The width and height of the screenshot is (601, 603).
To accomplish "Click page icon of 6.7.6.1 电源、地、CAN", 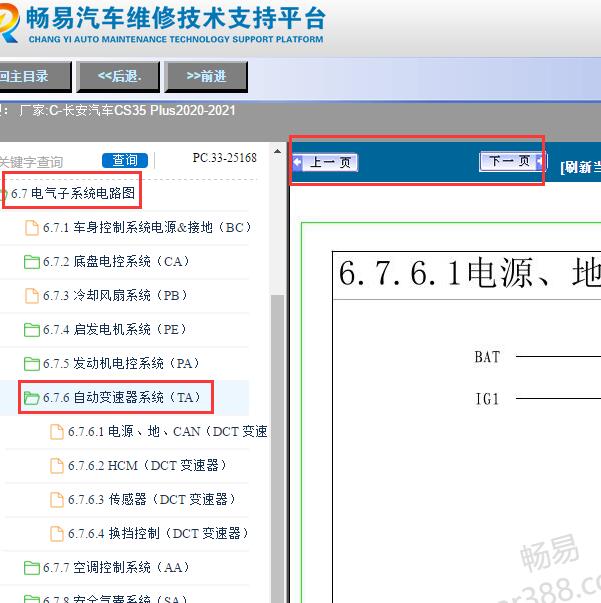I will tap(57, 431).
